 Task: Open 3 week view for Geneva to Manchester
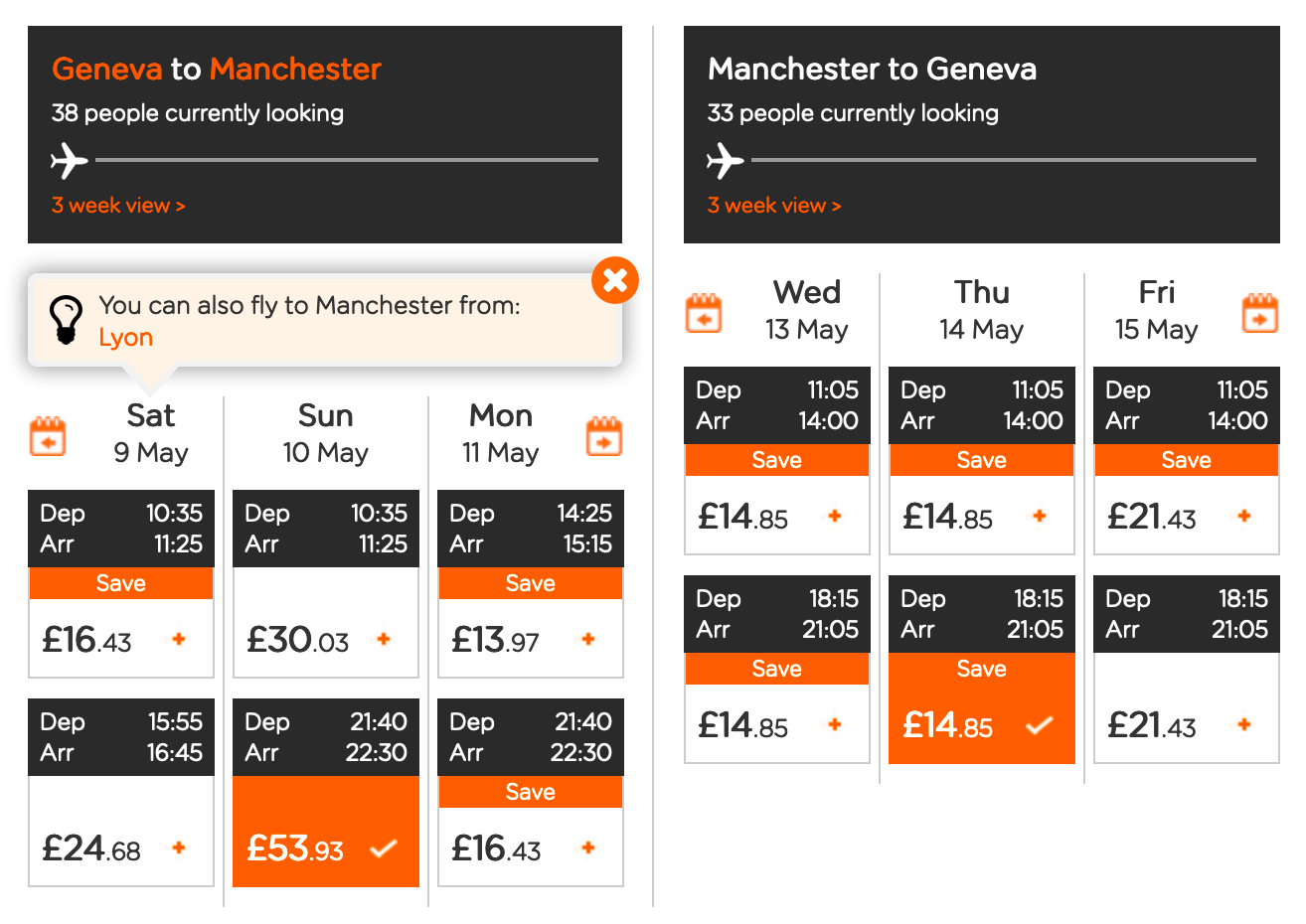[118, 206]
